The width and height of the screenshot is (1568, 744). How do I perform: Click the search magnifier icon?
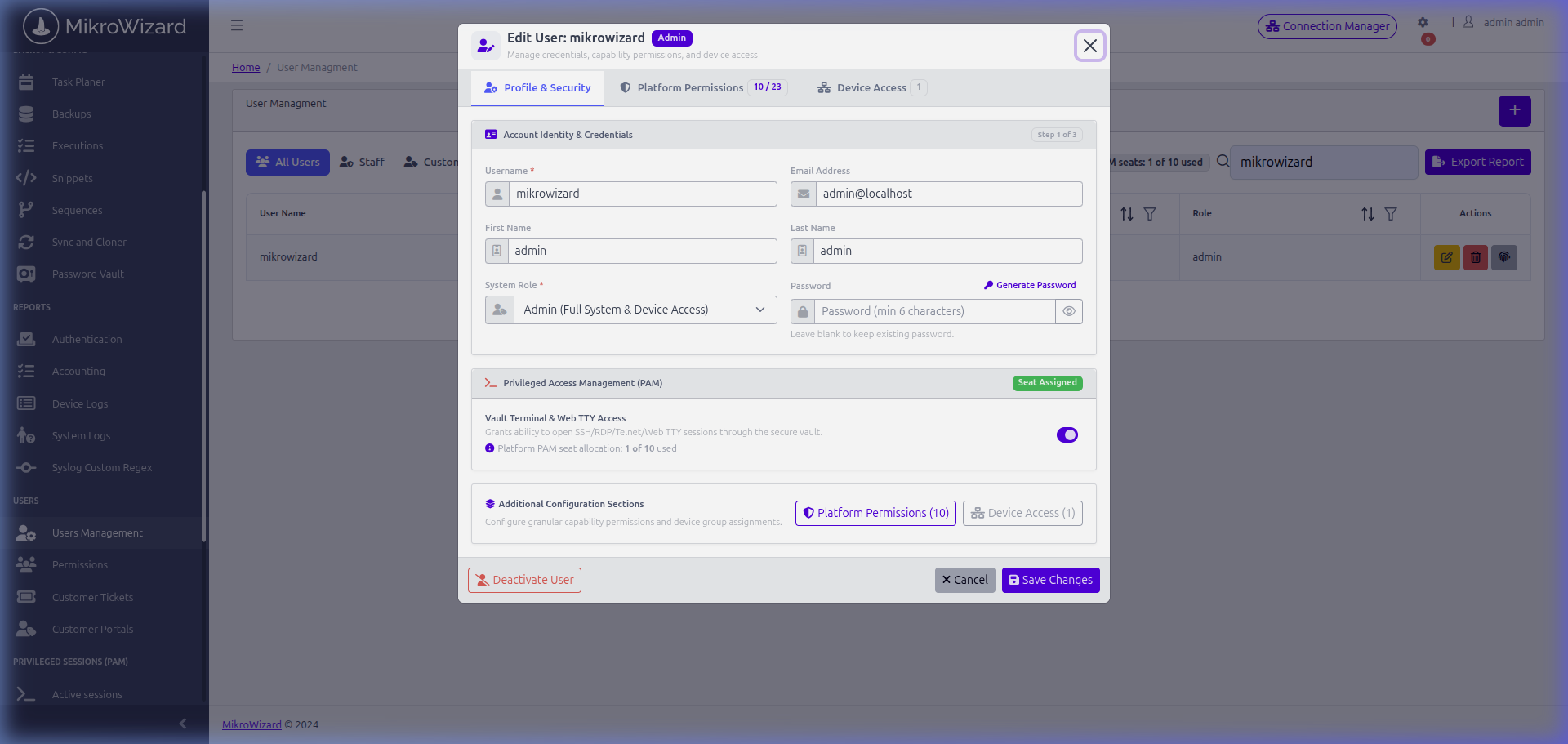coord(1223,162)
